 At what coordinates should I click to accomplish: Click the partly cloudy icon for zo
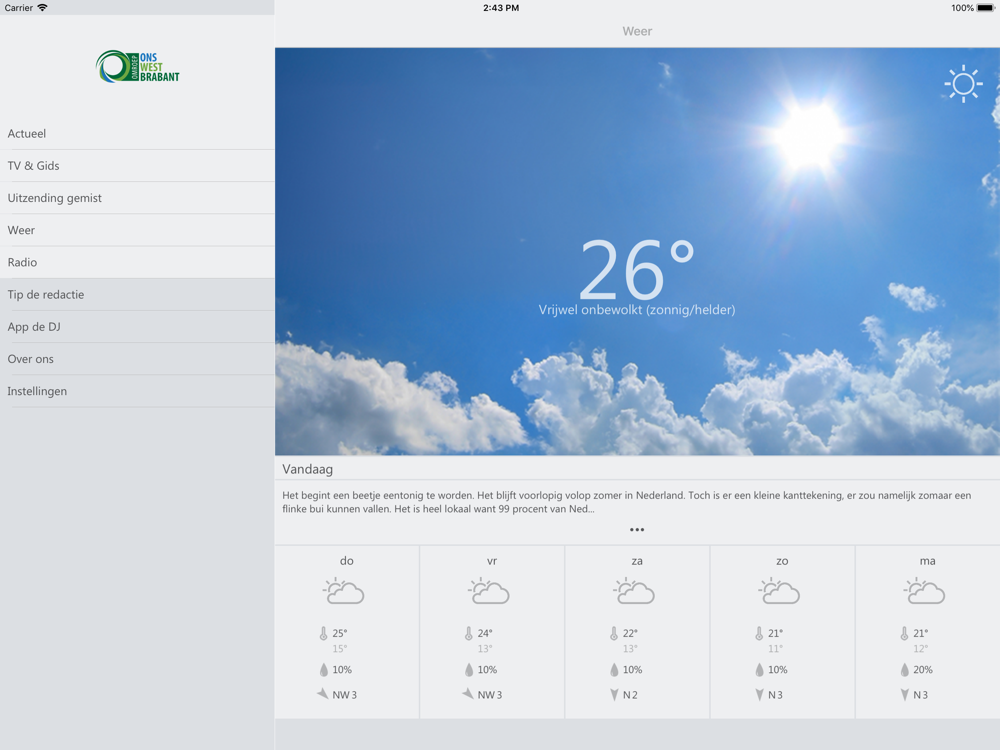(x=779, y=591)
